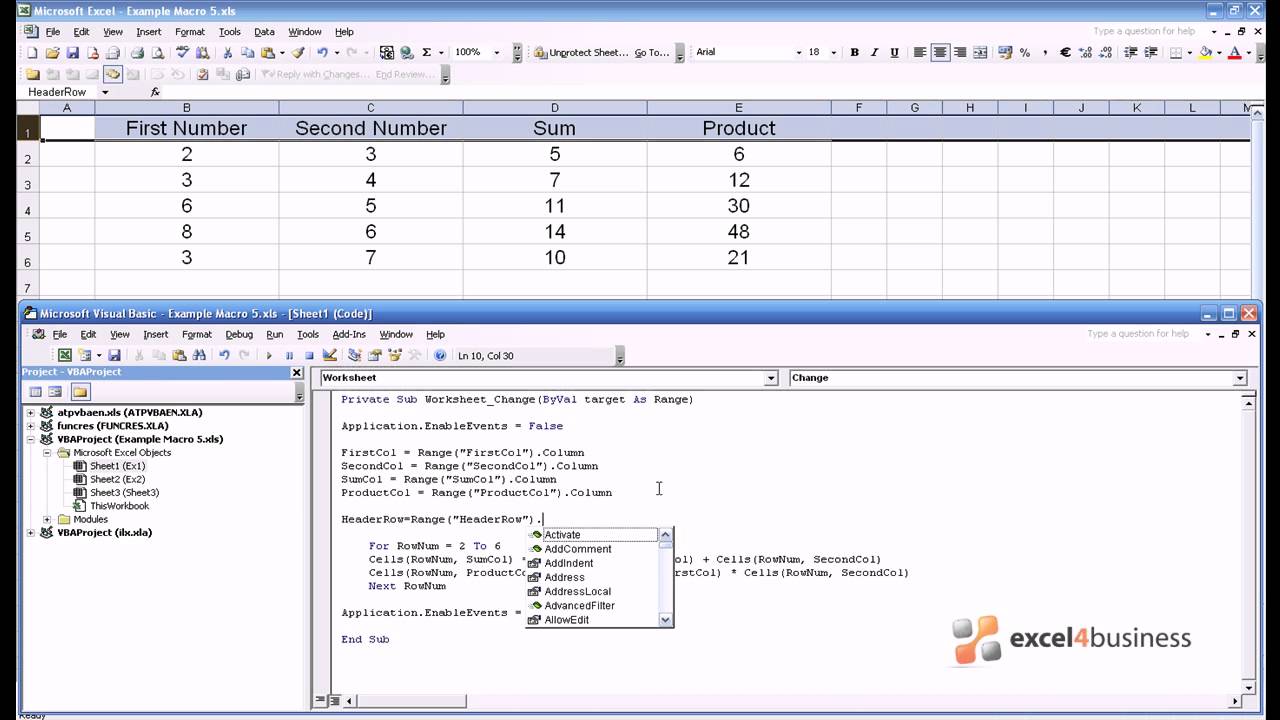Open the HeaderRow Name Box dropdown
The width and height of the screenshot is (1280, 720).
pos(105,92)
